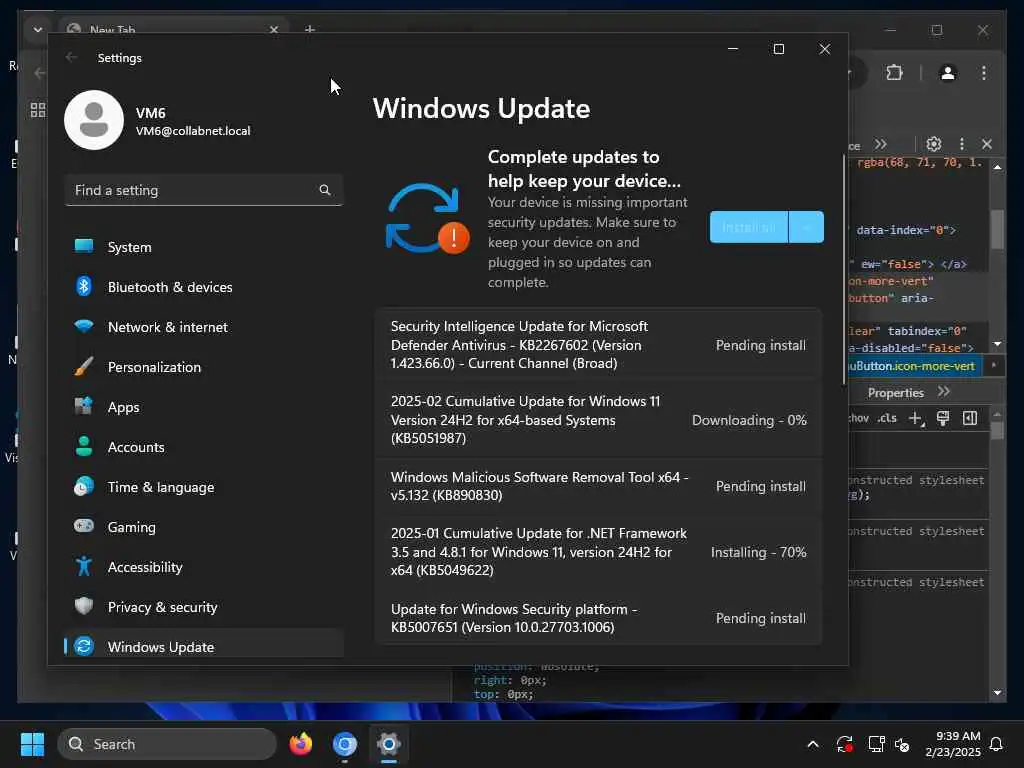This screenshot has width=1024, height=768.
Task: Select the KB5051987 cumulative update row
Action: click(598, 420)
